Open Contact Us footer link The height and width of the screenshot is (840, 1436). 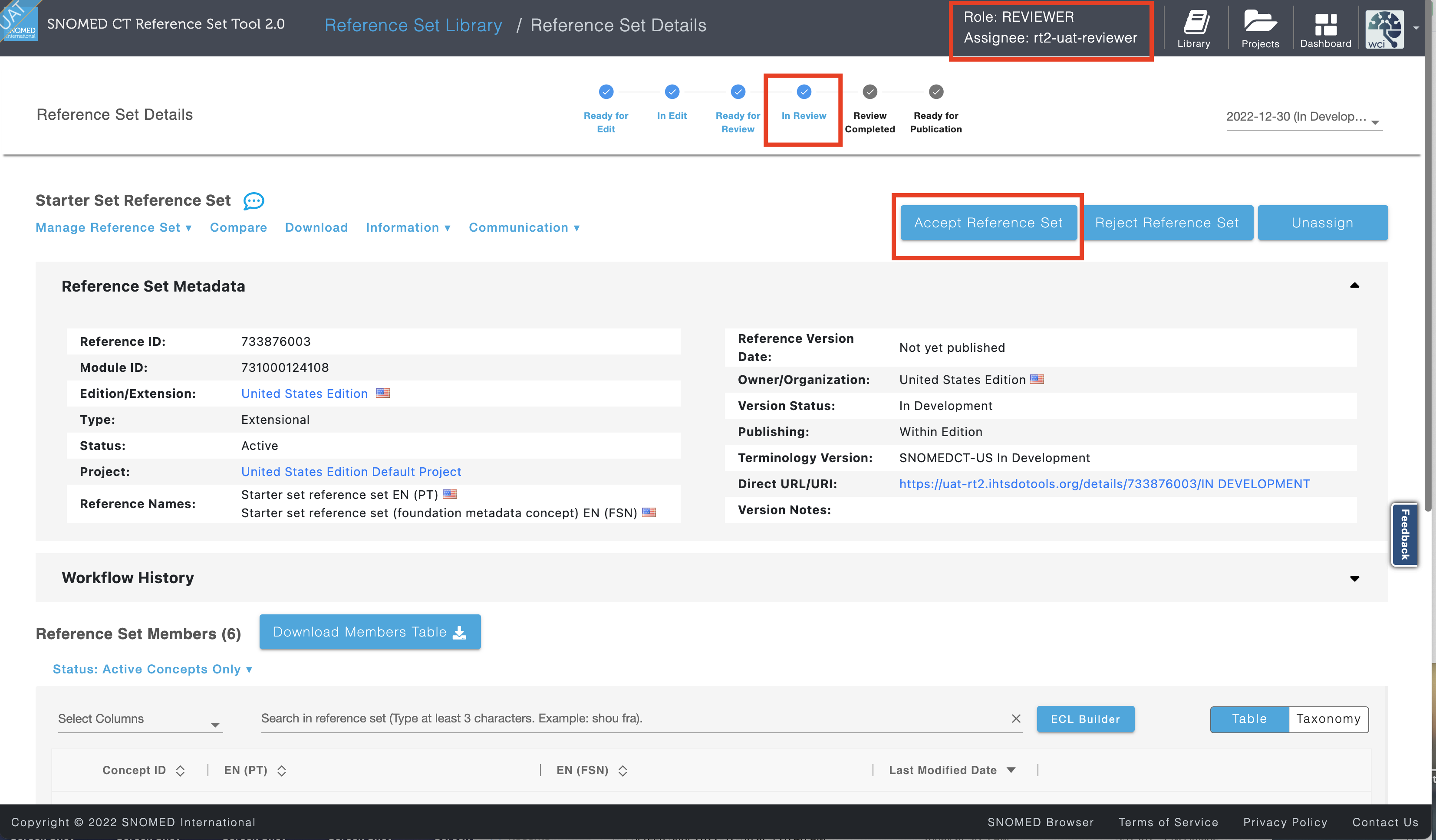pyautogui.click(x=1385, y=822)
